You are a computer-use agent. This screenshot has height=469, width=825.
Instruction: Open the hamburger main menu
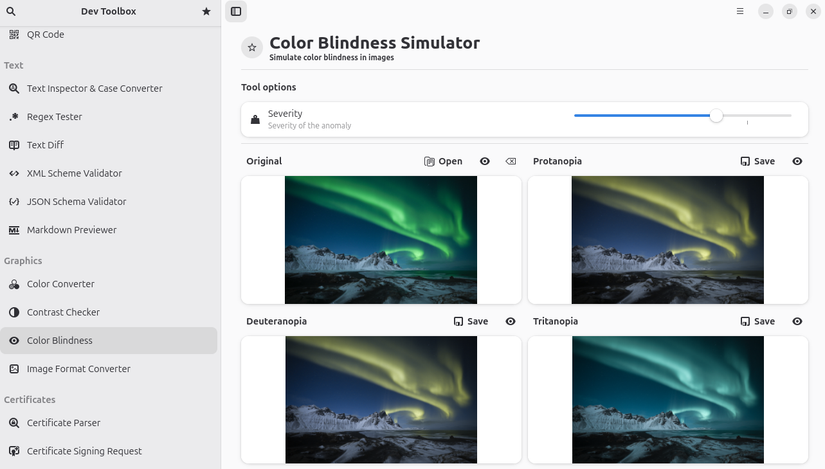coord(740,11)
